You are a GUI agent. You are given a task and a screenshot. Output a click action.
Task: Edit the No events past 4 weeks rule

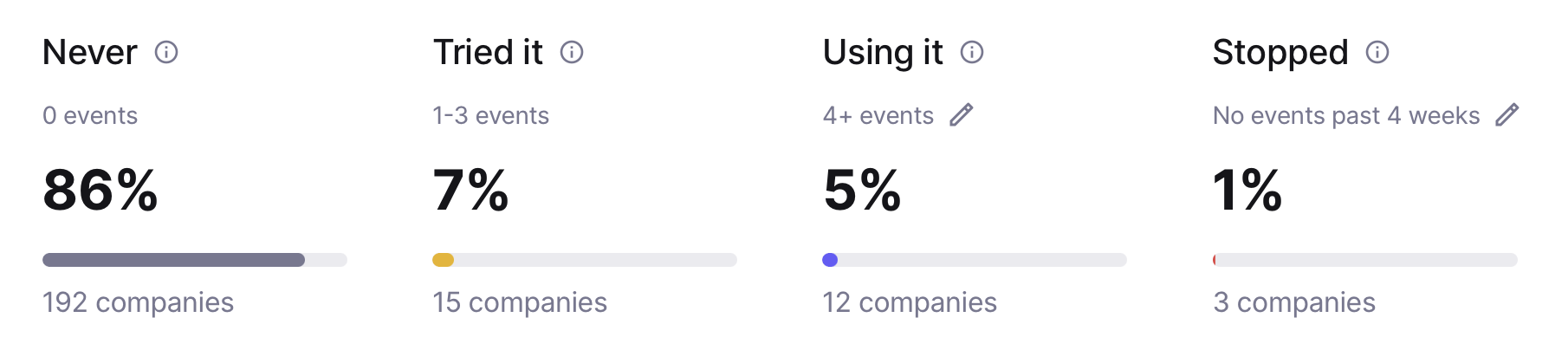pyautogui.click(x=1507, y=115)
